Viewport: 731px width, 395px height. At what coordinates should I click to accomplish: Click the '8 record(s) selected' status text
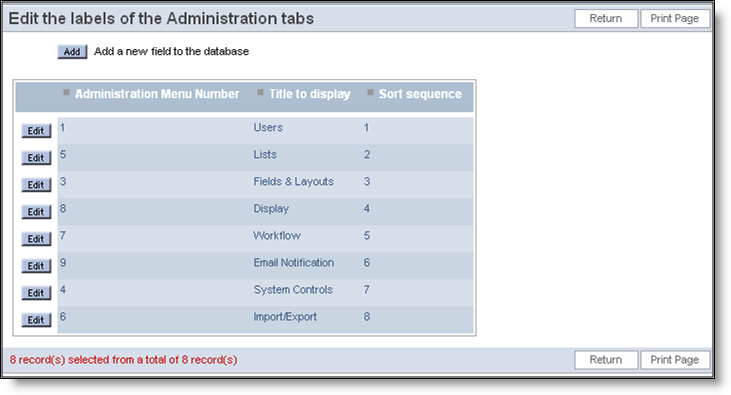click(124, 360)
